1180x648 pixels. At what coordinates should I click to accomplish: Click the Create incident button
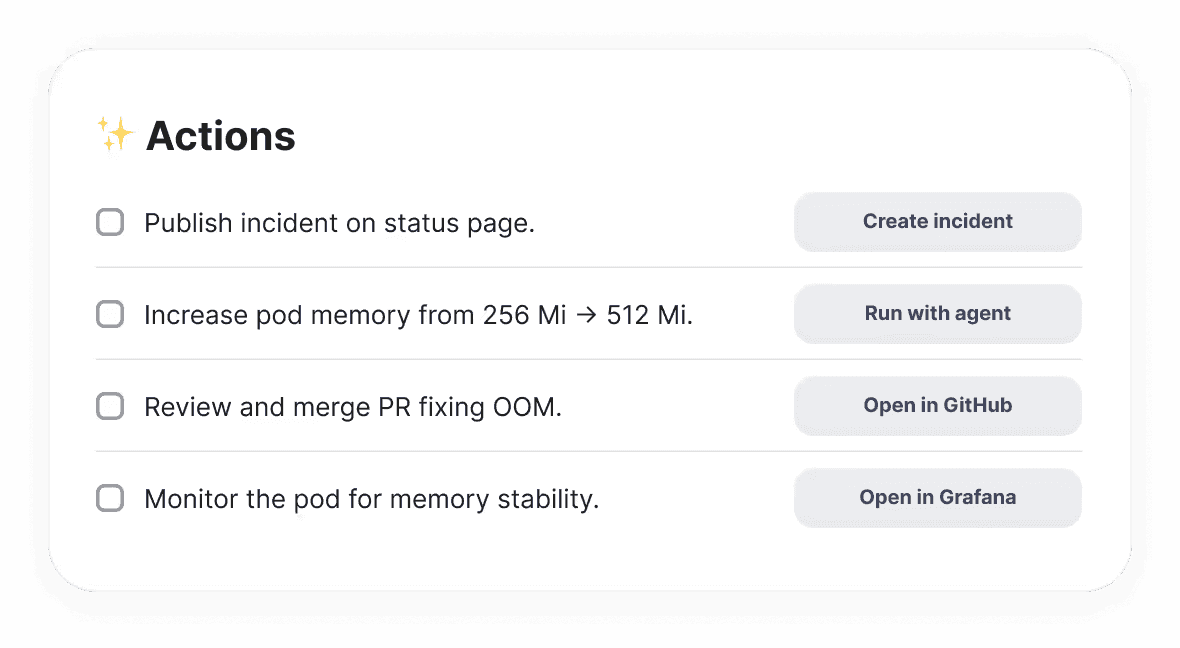click(937, 222)
